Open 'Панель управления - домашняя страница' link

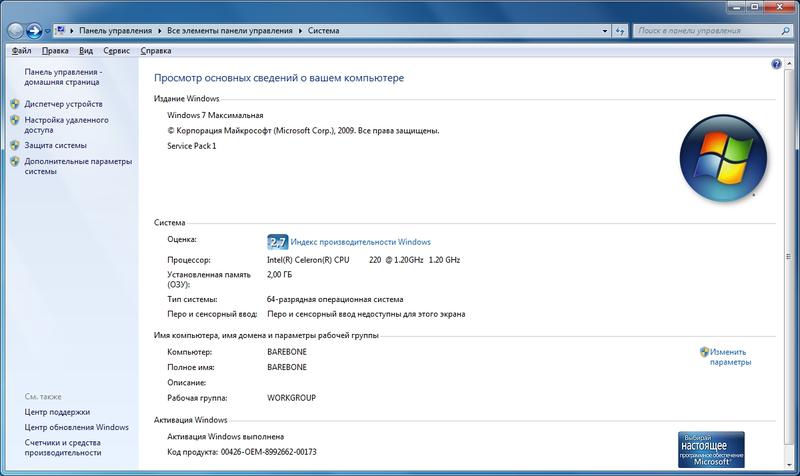coord(63,77)
